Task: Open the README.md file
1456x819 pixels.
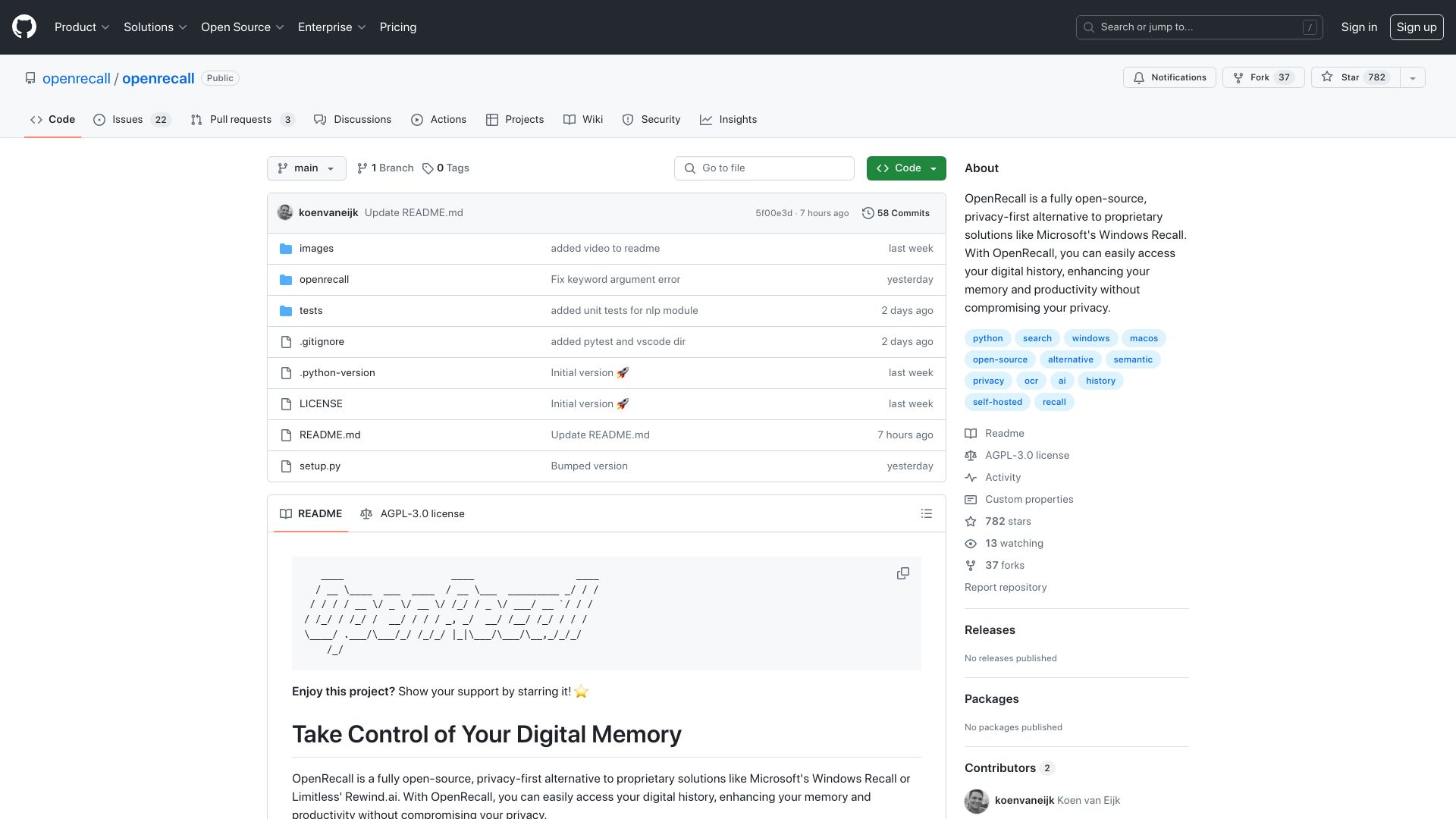Action: pyautogui.click(x=330, y=435)
